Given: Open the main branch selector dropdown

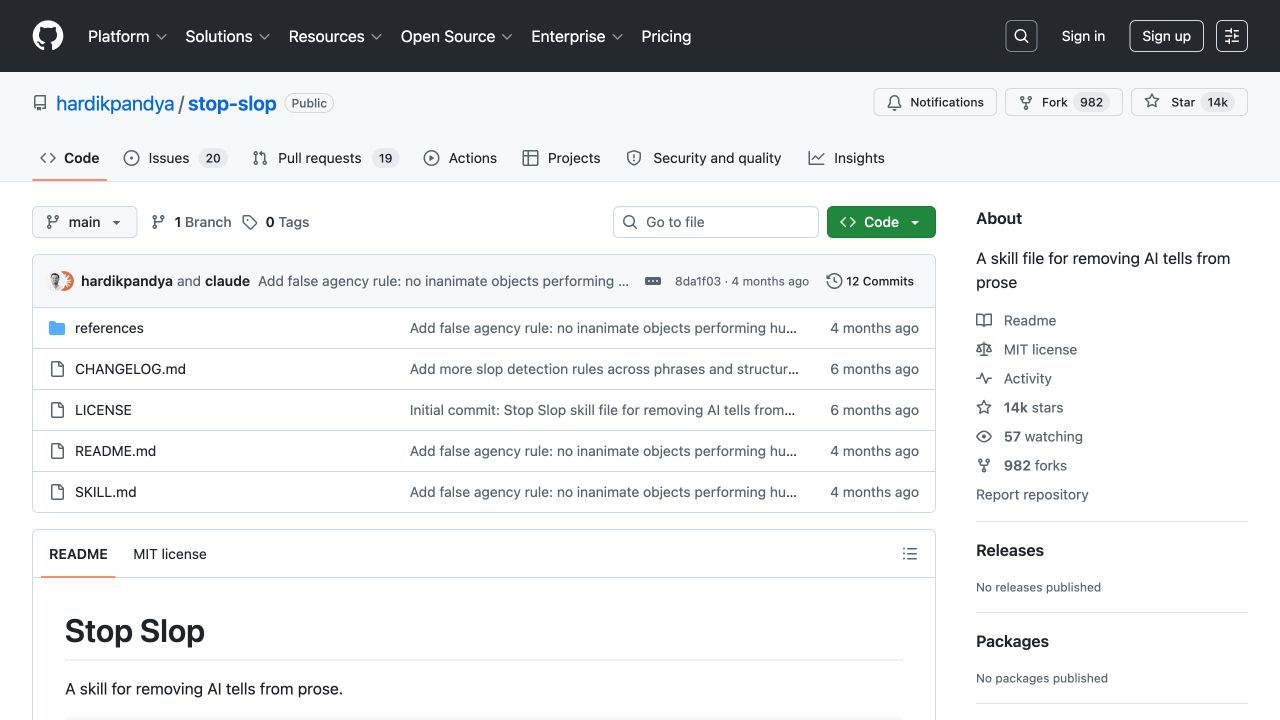Looking at the screenshot, I should coord(84,222).
